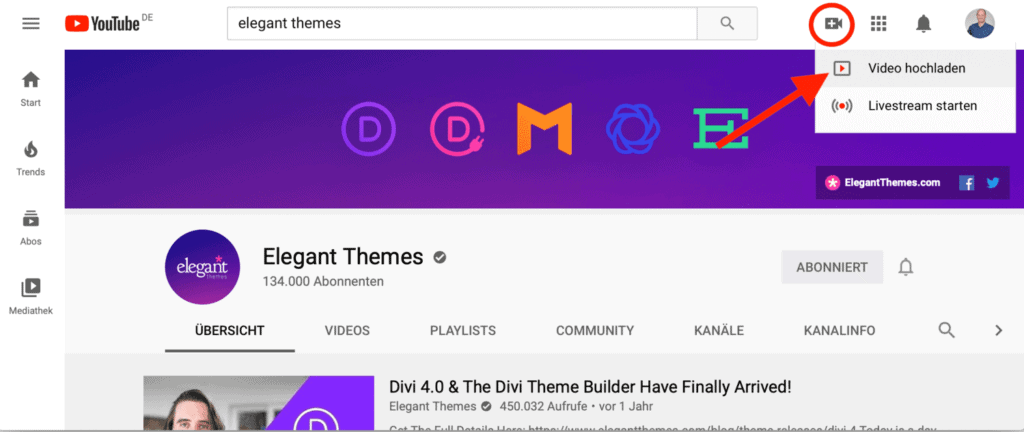
Task: Click the create video camera icon
Action: point(833,24)
